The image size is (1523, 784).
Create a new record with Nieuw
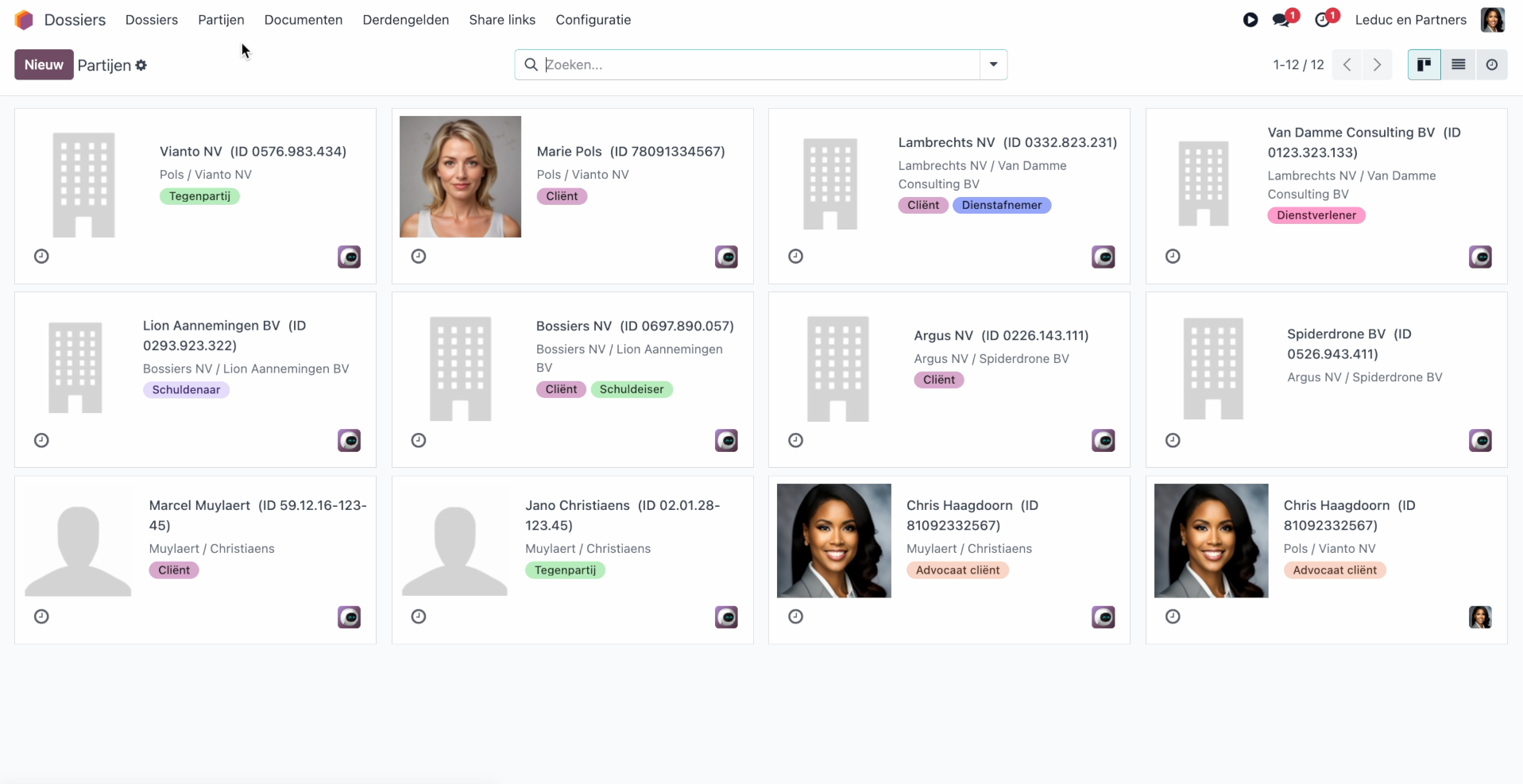44,64
